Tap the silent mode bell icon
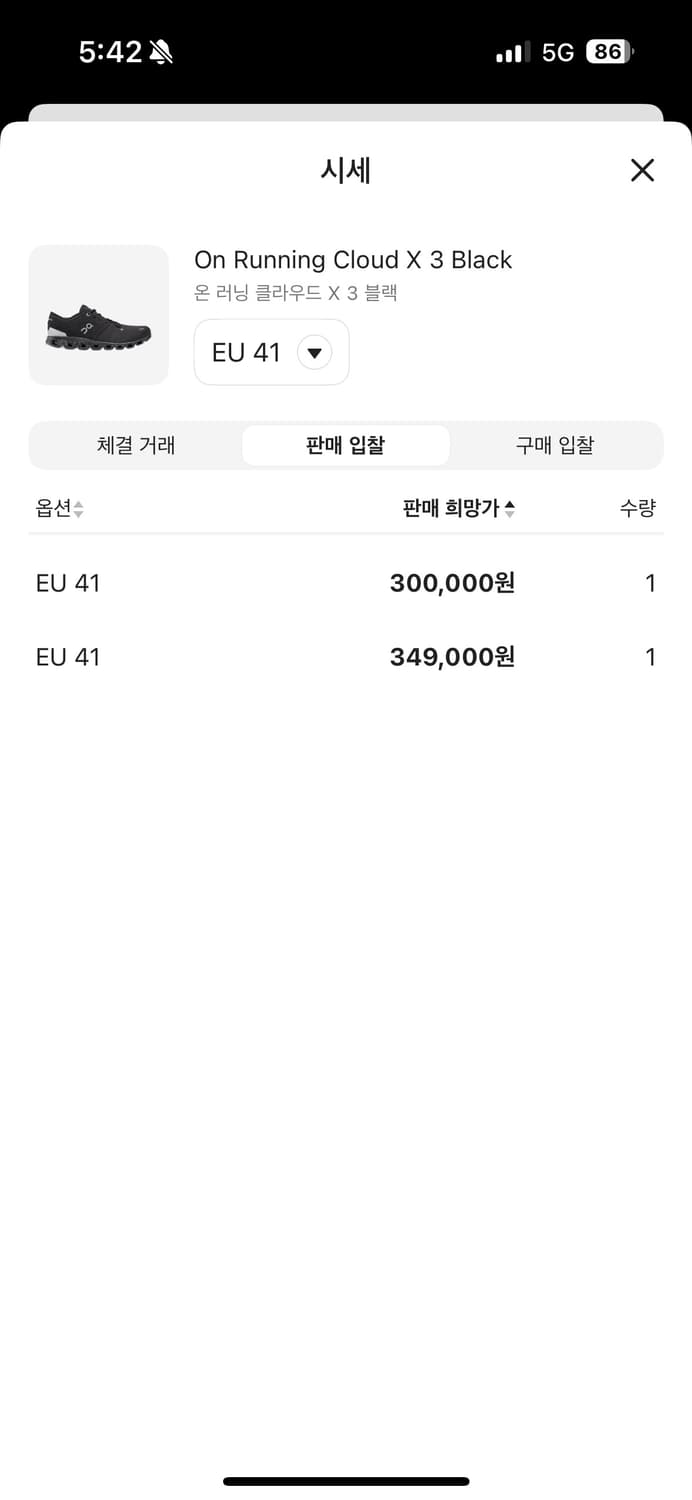Viewport: 692px width, 1500px height. (x=160, y=53)
